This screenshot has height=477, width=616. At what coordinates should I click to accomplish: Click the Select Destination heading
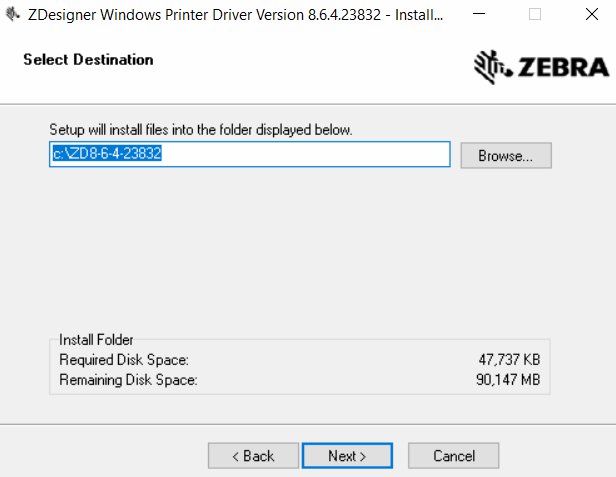pos(88,60)
